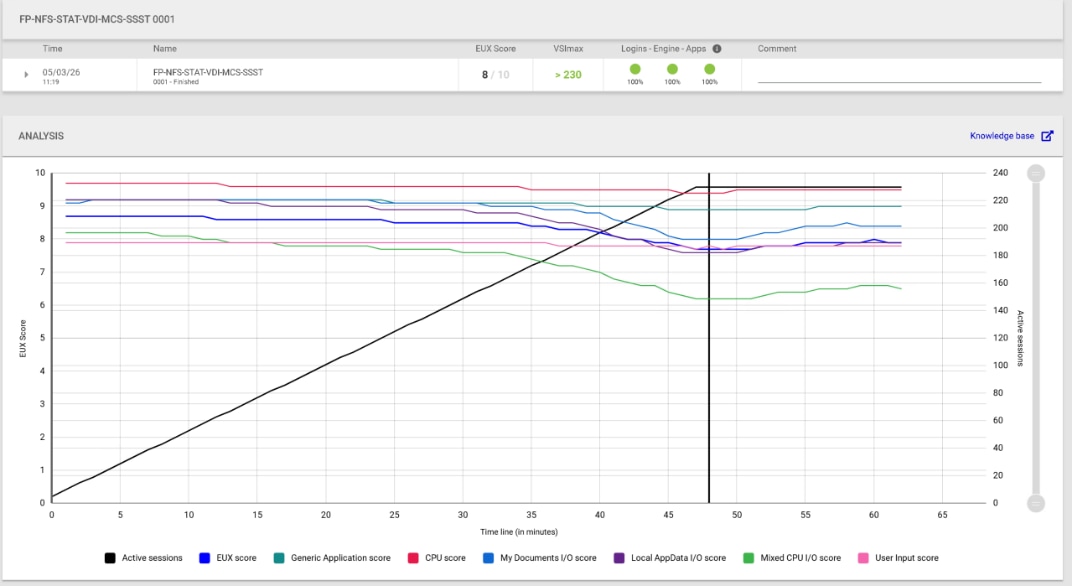This screenshot has width=1072, height=586.
Task: Click the Comment column header
Action: [x=777, y=49]
